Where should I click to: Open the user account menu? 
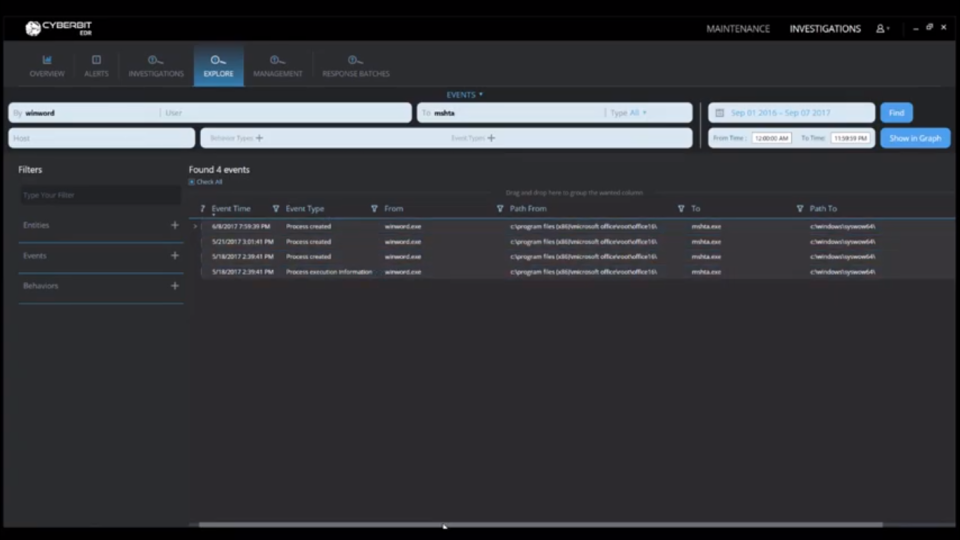[x=882, y=29]
